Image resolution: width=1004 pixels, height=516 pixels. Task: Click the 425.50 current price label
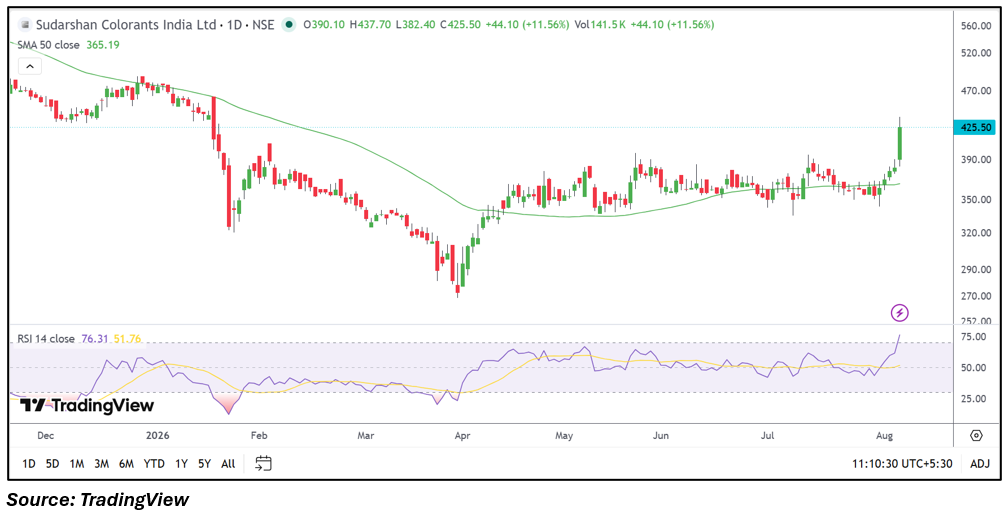click(973, 128)
